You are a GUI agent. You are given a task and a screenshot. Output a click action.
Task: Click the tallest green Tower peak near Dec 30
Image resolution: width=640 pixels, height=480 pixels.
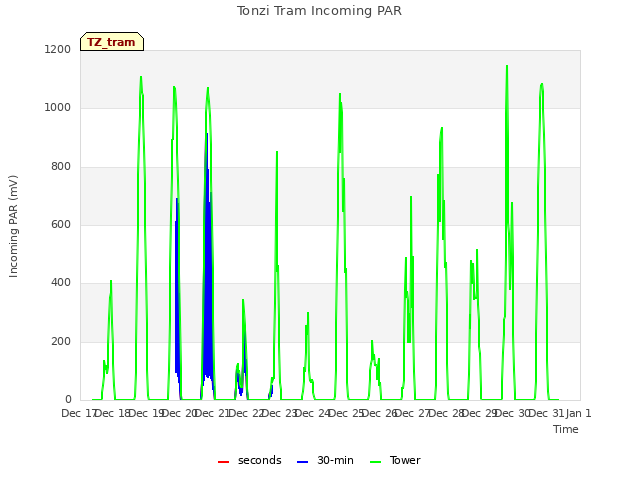pyautogui.click(x=507, y=66)
